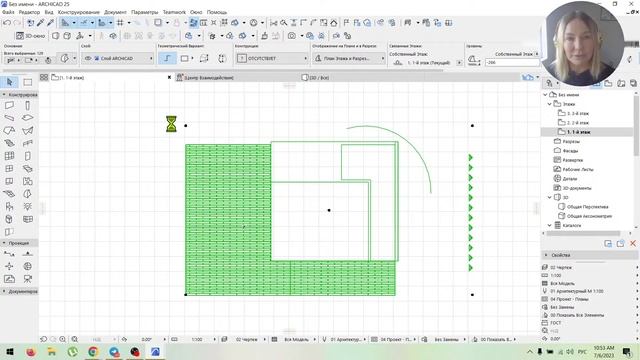This screenshot has height=360, width=640.
Task: Select 'Разрезы' in navigator tree
Action: click(571, 142)
